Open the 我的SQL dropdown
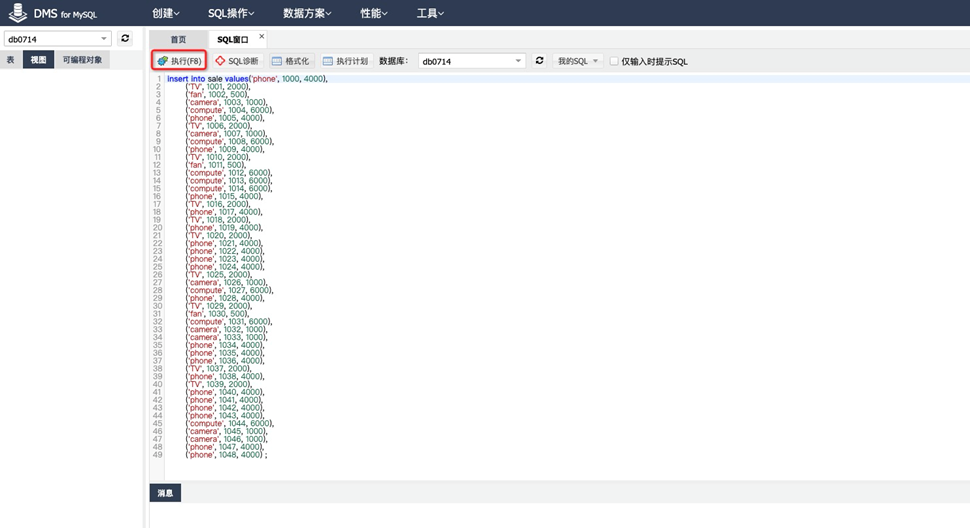Image resolution: width=970 pixels, height=528 pixels. pyautogui.click(x=578, y=61)
